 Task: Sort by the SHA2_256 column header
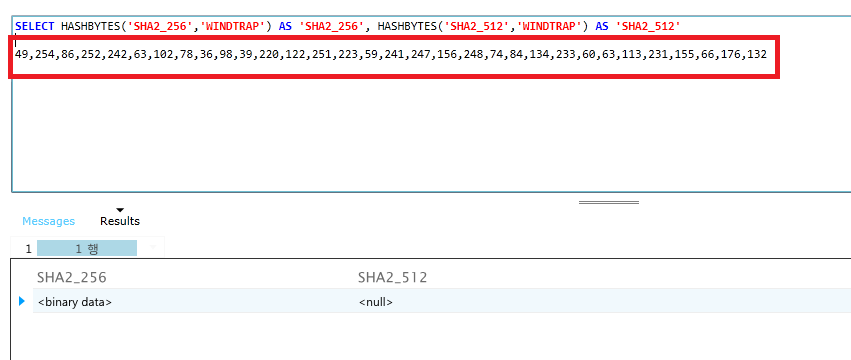(x=72, y=277)
